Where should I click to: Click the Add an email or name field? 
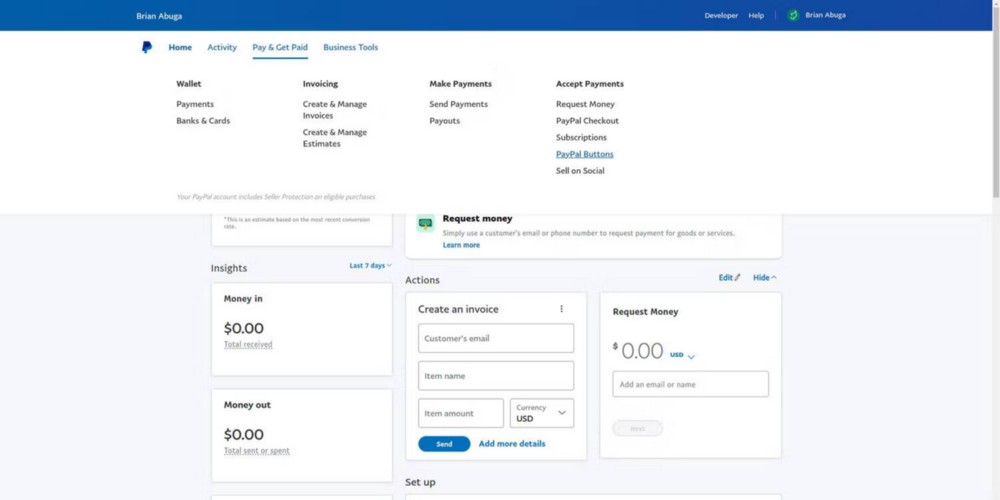690,384
